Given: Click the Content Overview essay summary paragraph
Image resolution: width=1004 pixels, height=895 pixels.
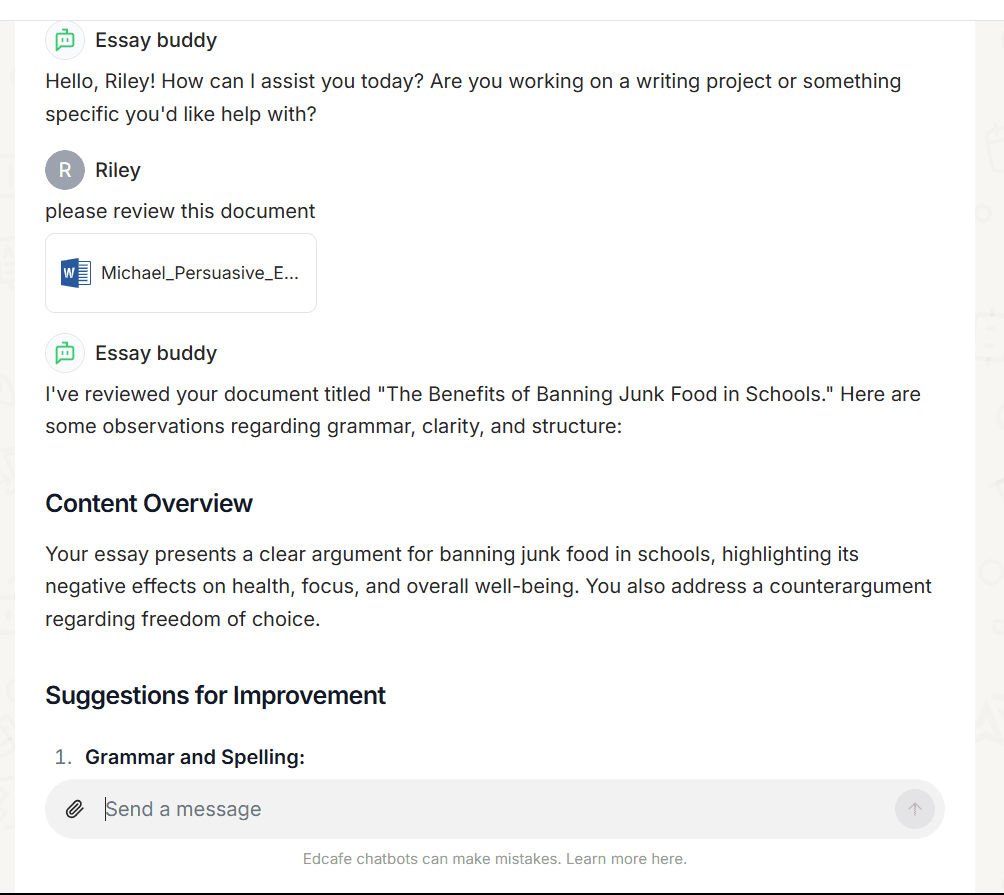Looking at the screenshot, I should coord(488,586).
